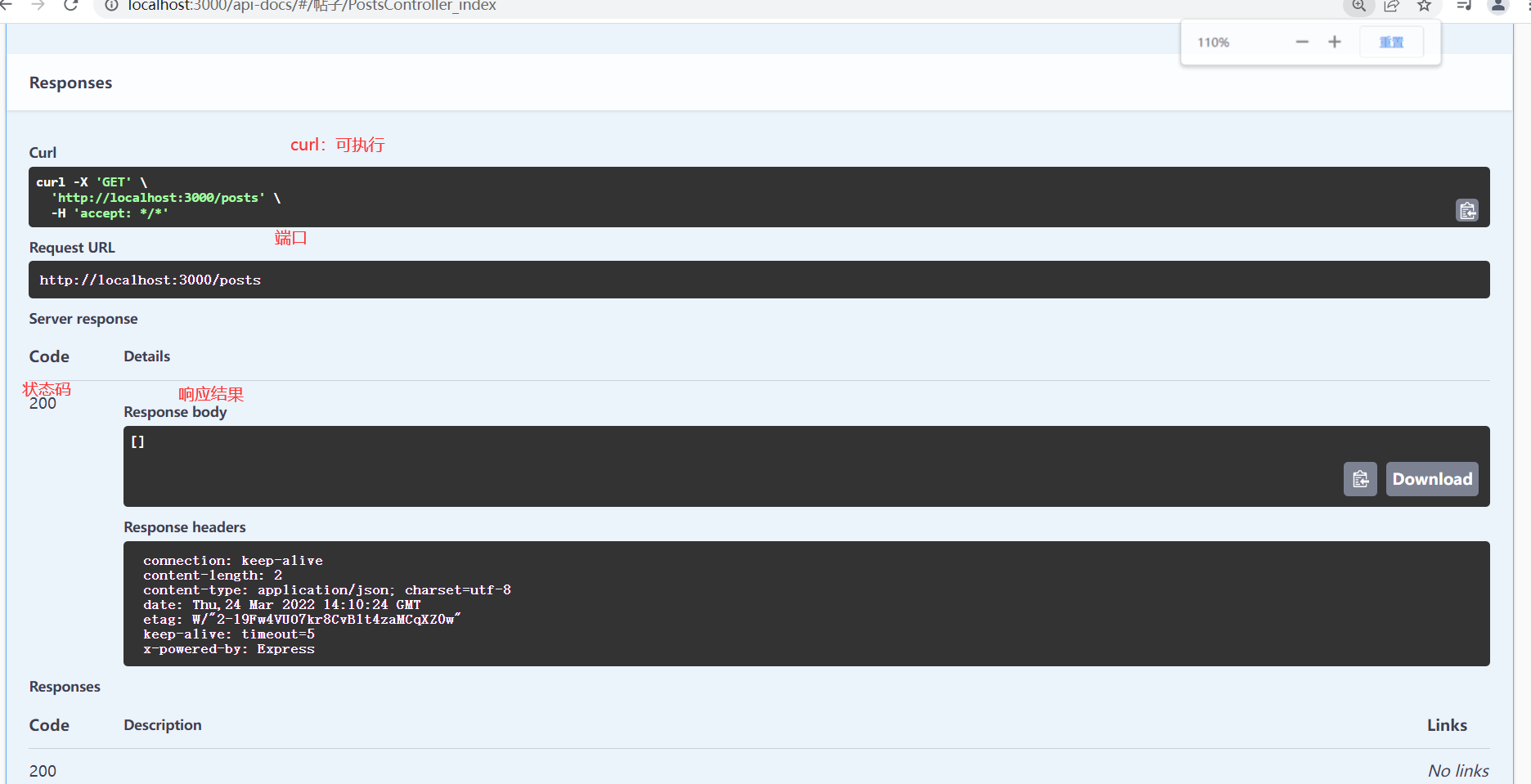
Task: Download the response body
Action: click(1431, 479)
